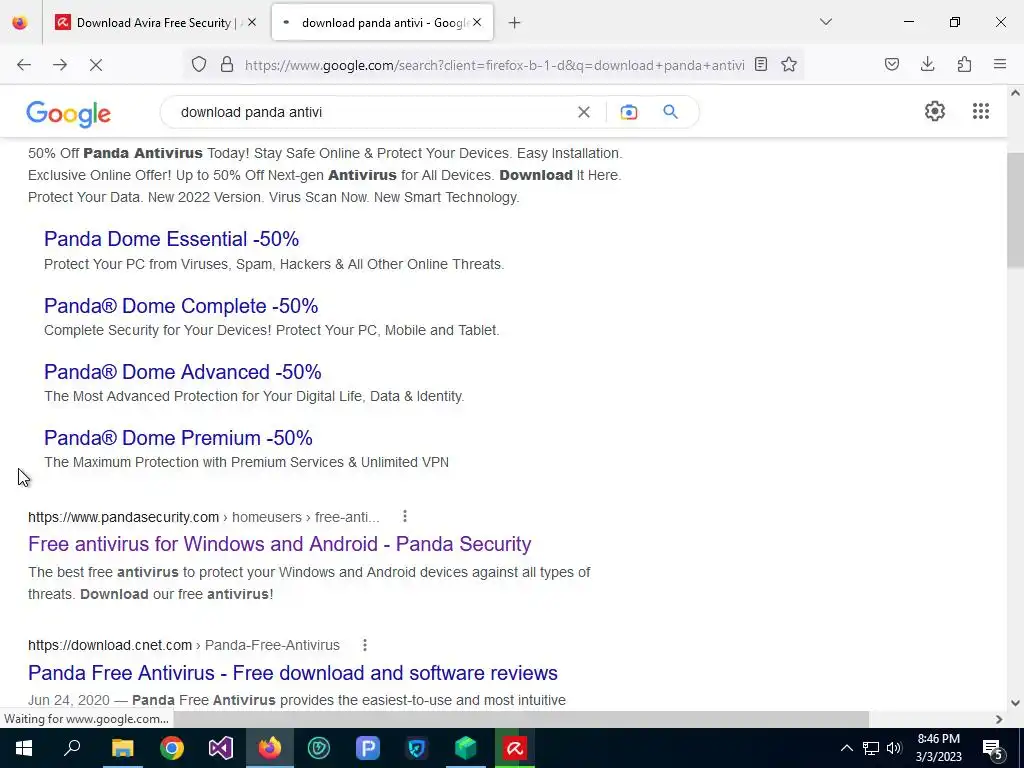List all tabs dropdown arrow

click(x=826, y=22)
